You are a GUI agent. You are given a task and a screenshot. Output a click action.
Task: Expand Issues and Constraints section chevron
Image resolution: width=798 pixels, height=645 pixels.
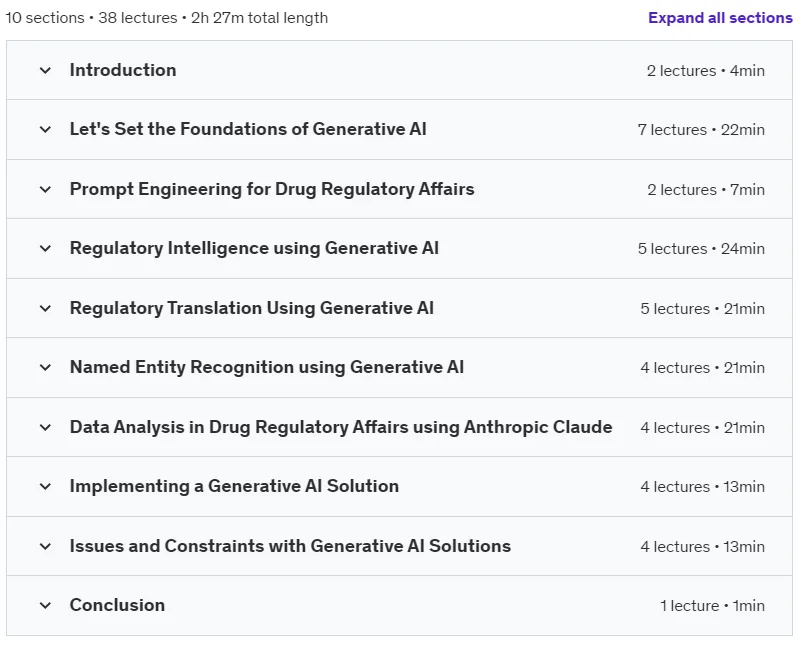coord(45,547)
